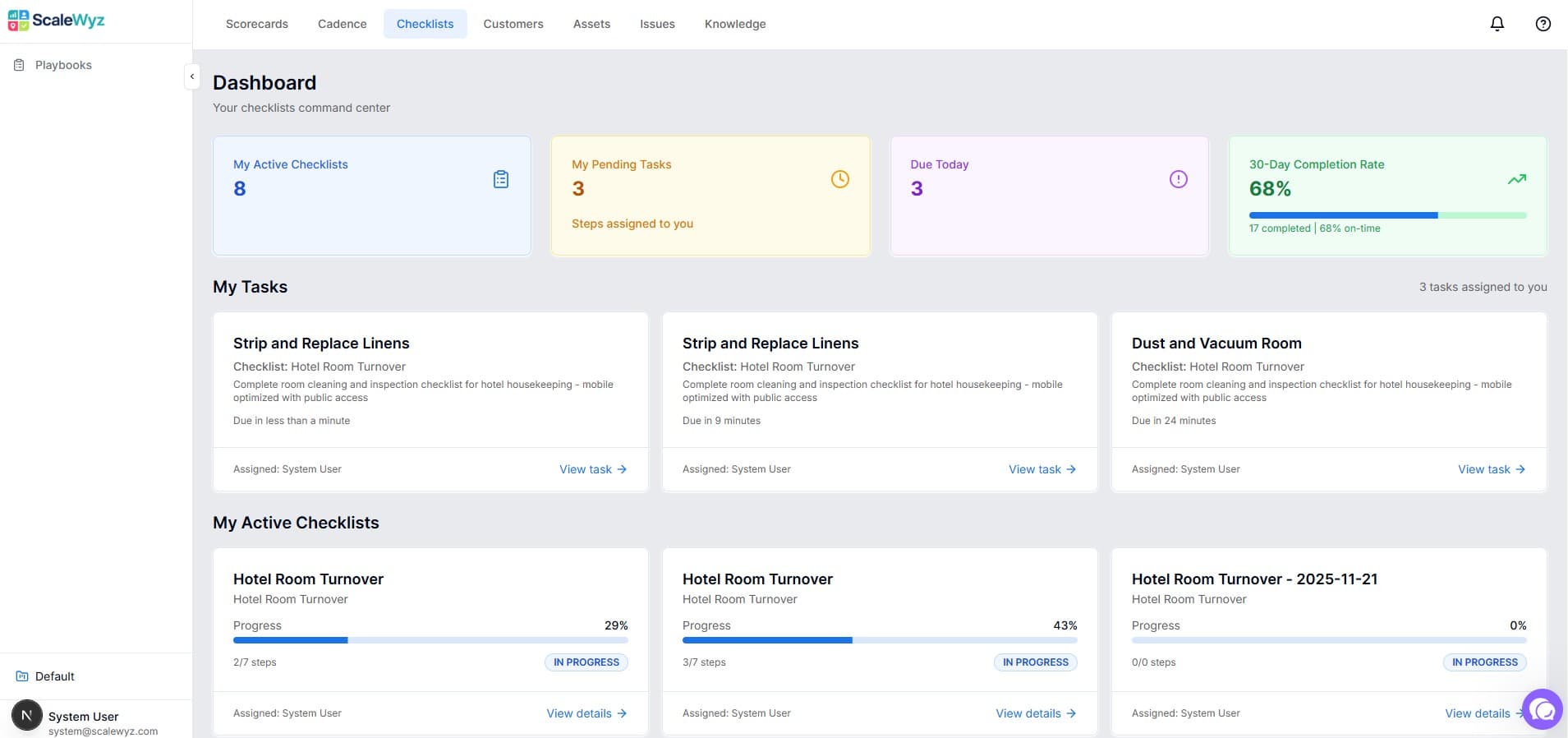Click the Dust and Vacuum Room title
Screen dimensions: 1568x738
(x=1216, y=344)
